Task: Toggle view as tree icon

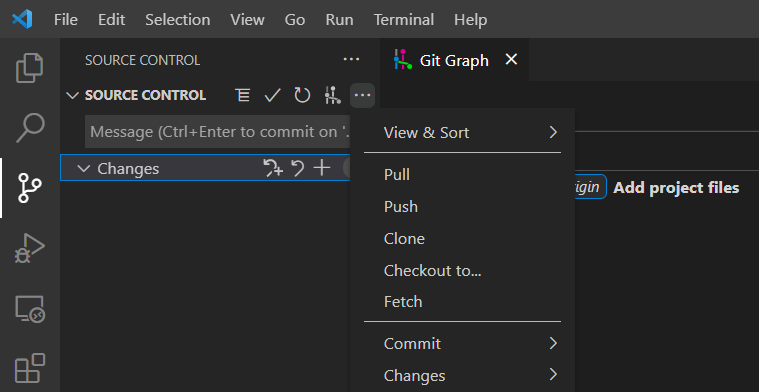Action: (243, 95)
